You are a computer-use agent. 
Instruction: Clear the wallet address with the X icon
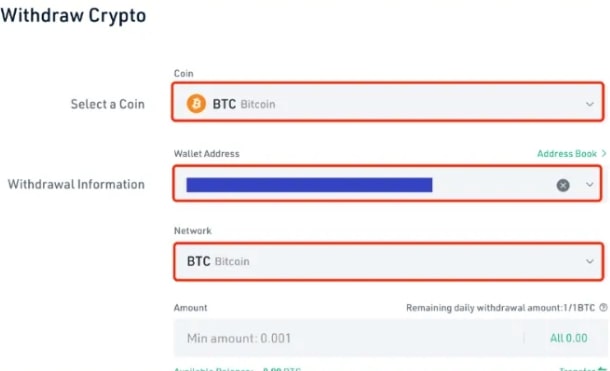(563, 185)
